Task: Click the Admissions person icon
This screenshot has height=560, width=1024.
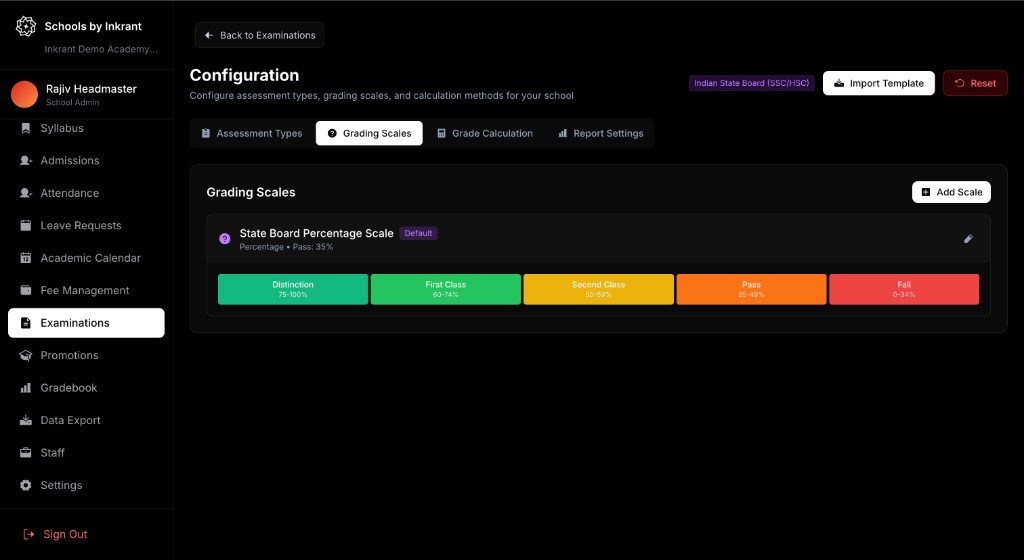Action: pos(25,161)
